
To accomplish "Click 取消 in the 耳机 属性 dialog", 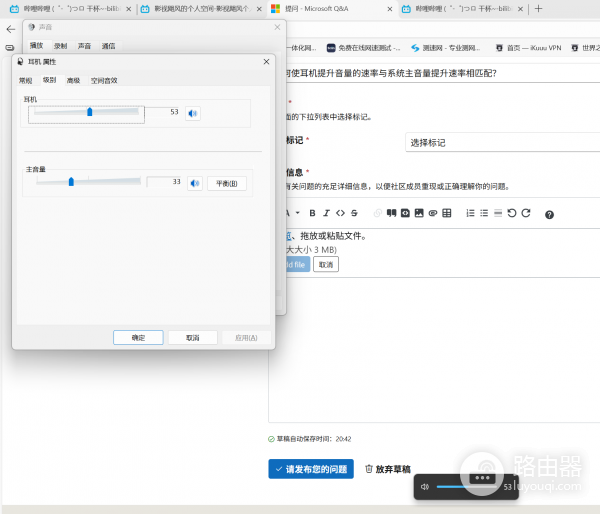I will click(x=193, y=338).
